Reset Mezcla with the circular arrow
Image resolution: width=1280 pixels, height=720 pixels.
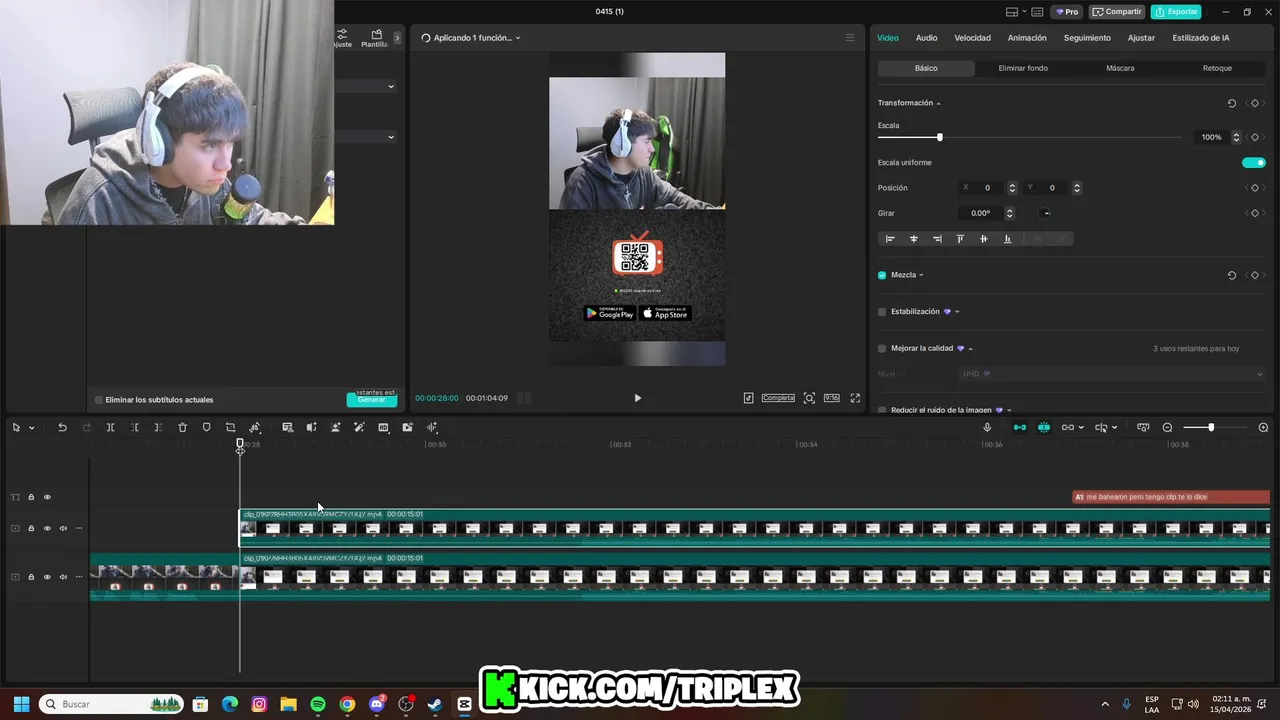pyautogui.click(x=1231, y=275)
